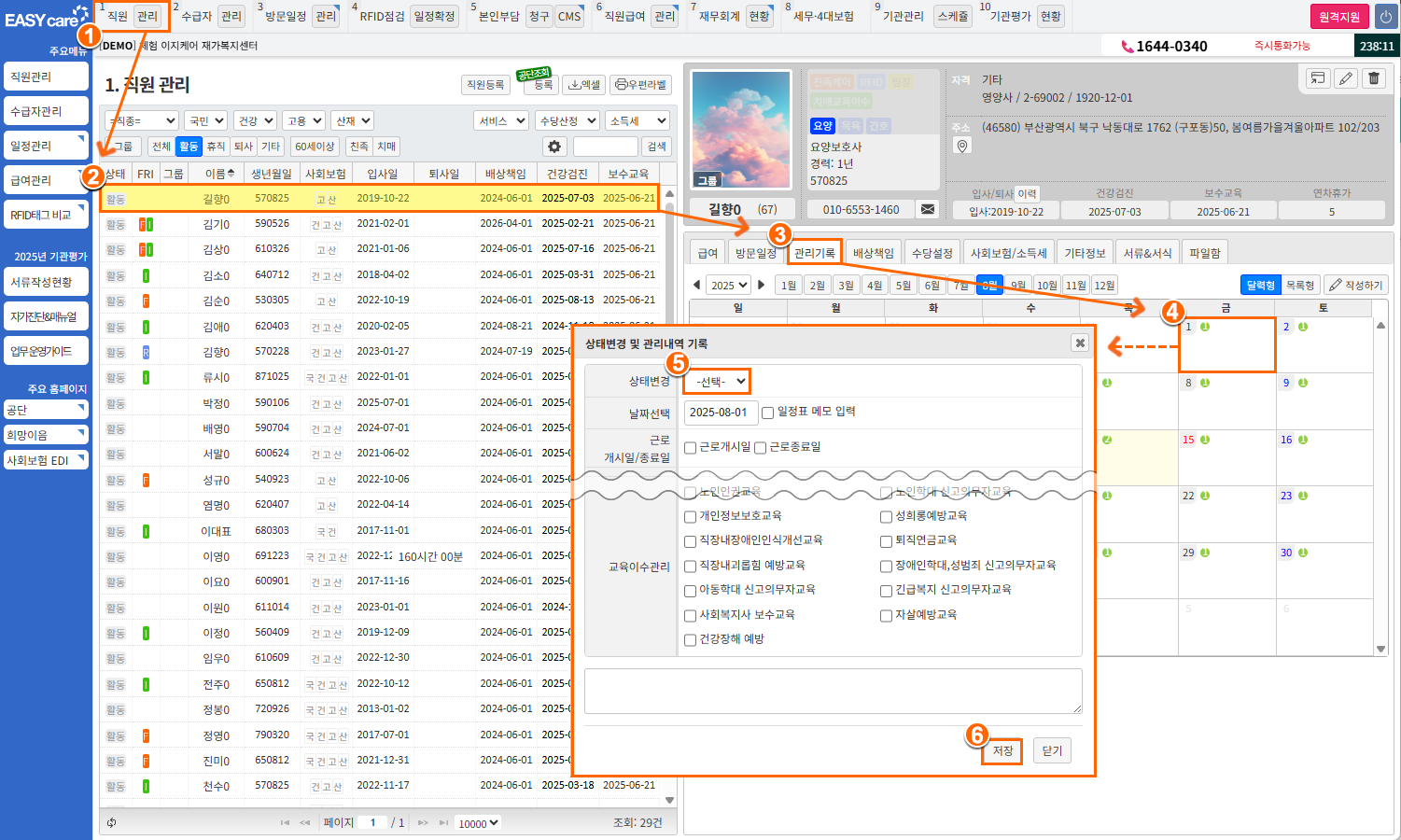Click the 날짜선택 date input field

tap(720, 413)
